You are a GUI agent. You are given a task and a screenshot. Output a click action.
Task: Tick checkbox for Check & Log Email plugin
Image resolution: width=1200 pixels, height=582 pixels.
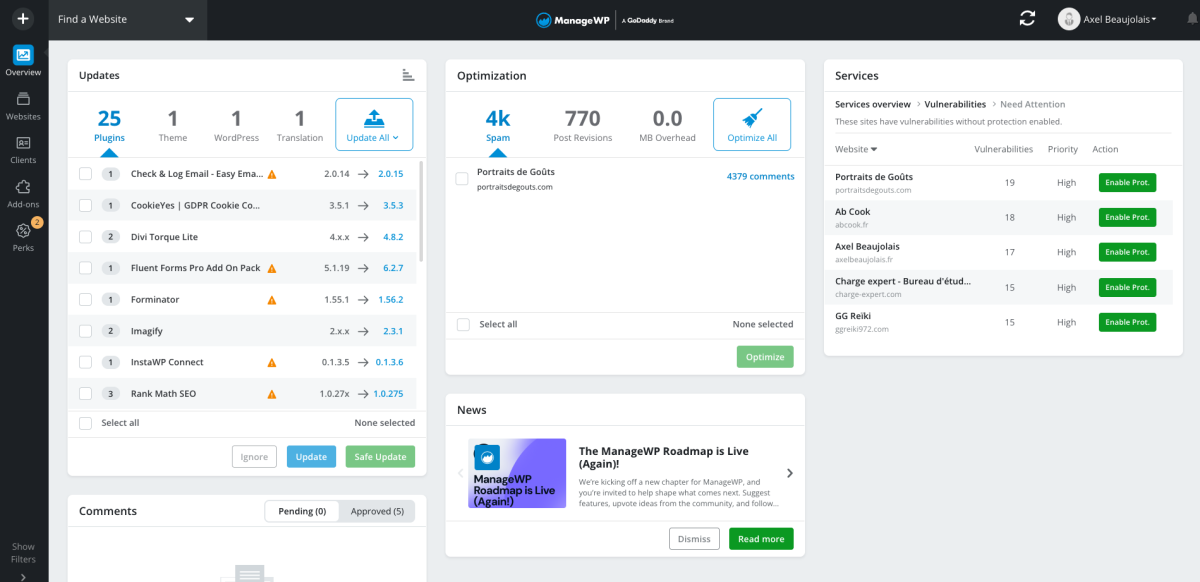click(86, 174)
